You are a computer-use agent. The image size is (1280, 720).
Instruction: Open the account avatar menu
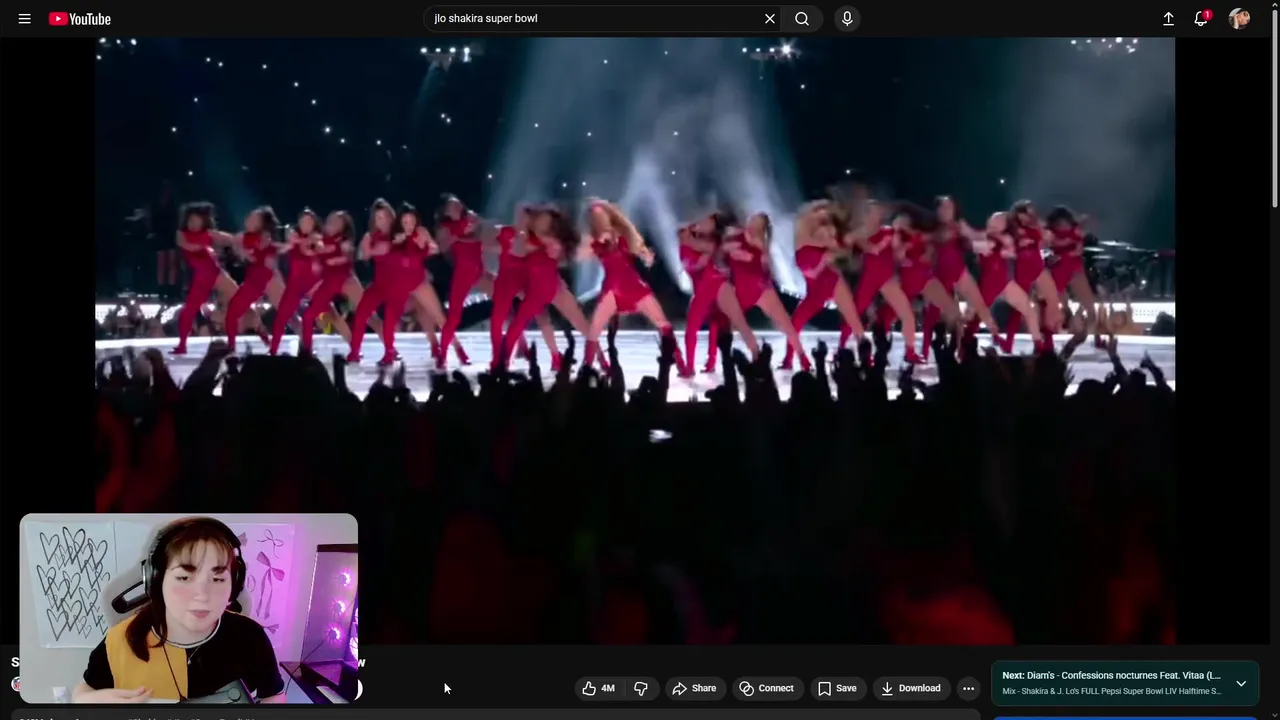coord(1239,19)
